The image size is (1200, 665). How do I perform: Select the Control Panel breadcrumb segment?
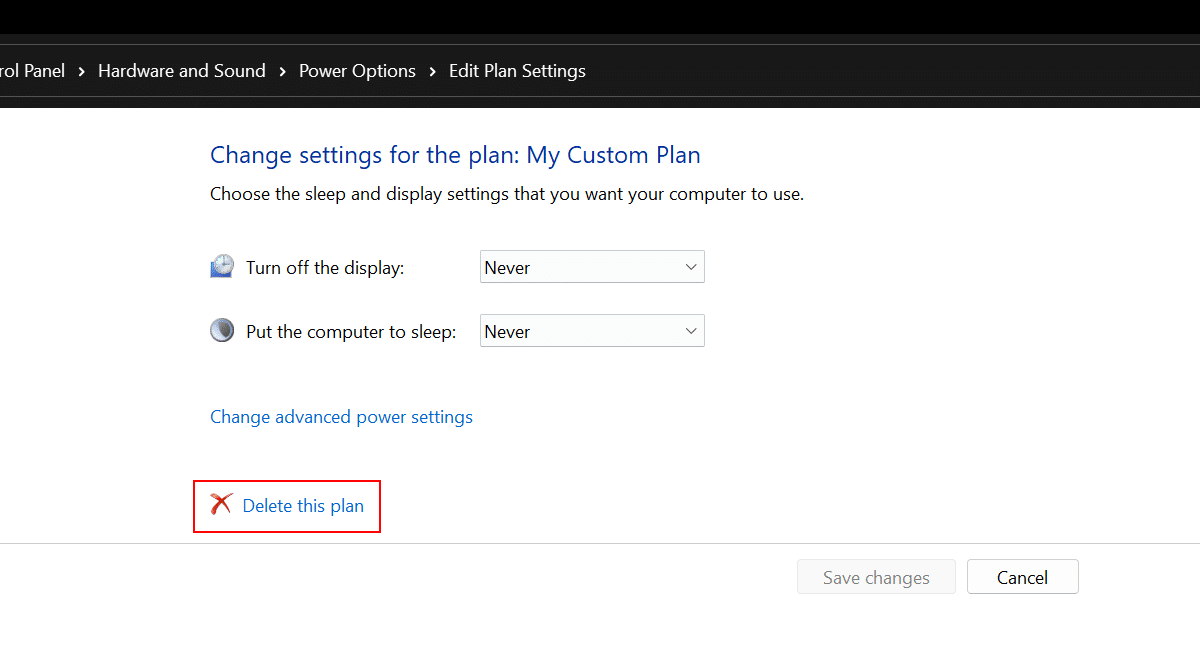click(x=32, y=71)
